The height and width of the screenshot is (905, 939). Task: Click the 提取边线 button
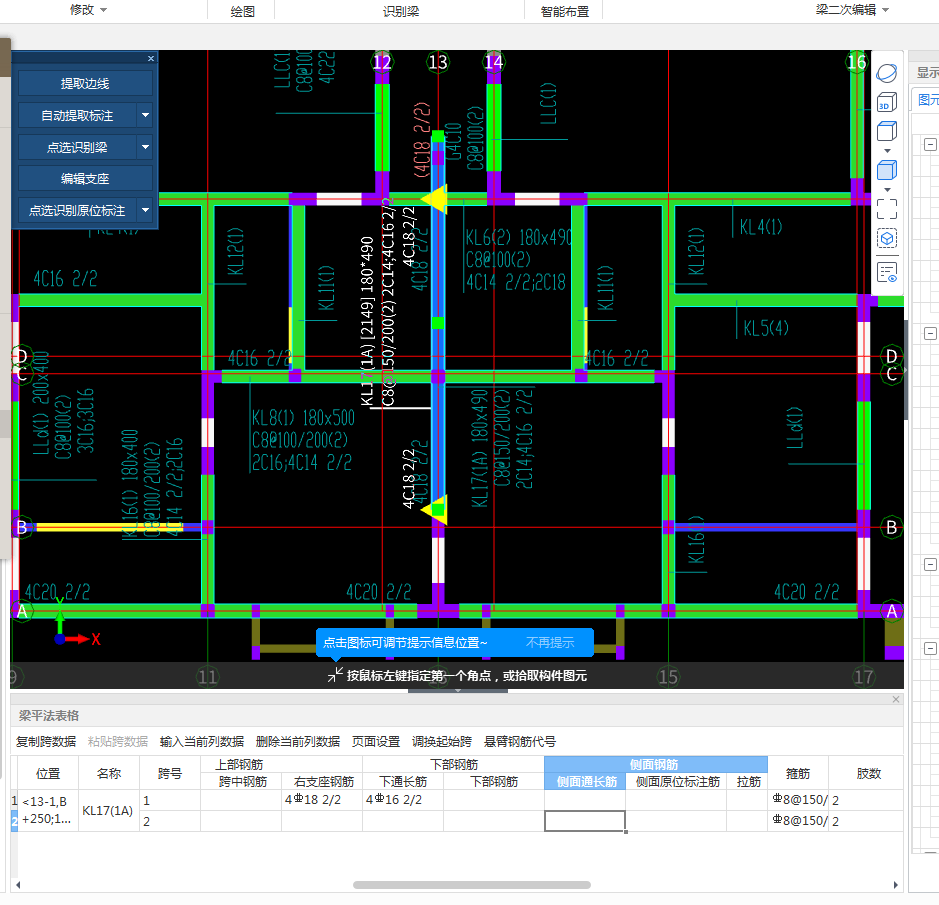coord(85,83)
